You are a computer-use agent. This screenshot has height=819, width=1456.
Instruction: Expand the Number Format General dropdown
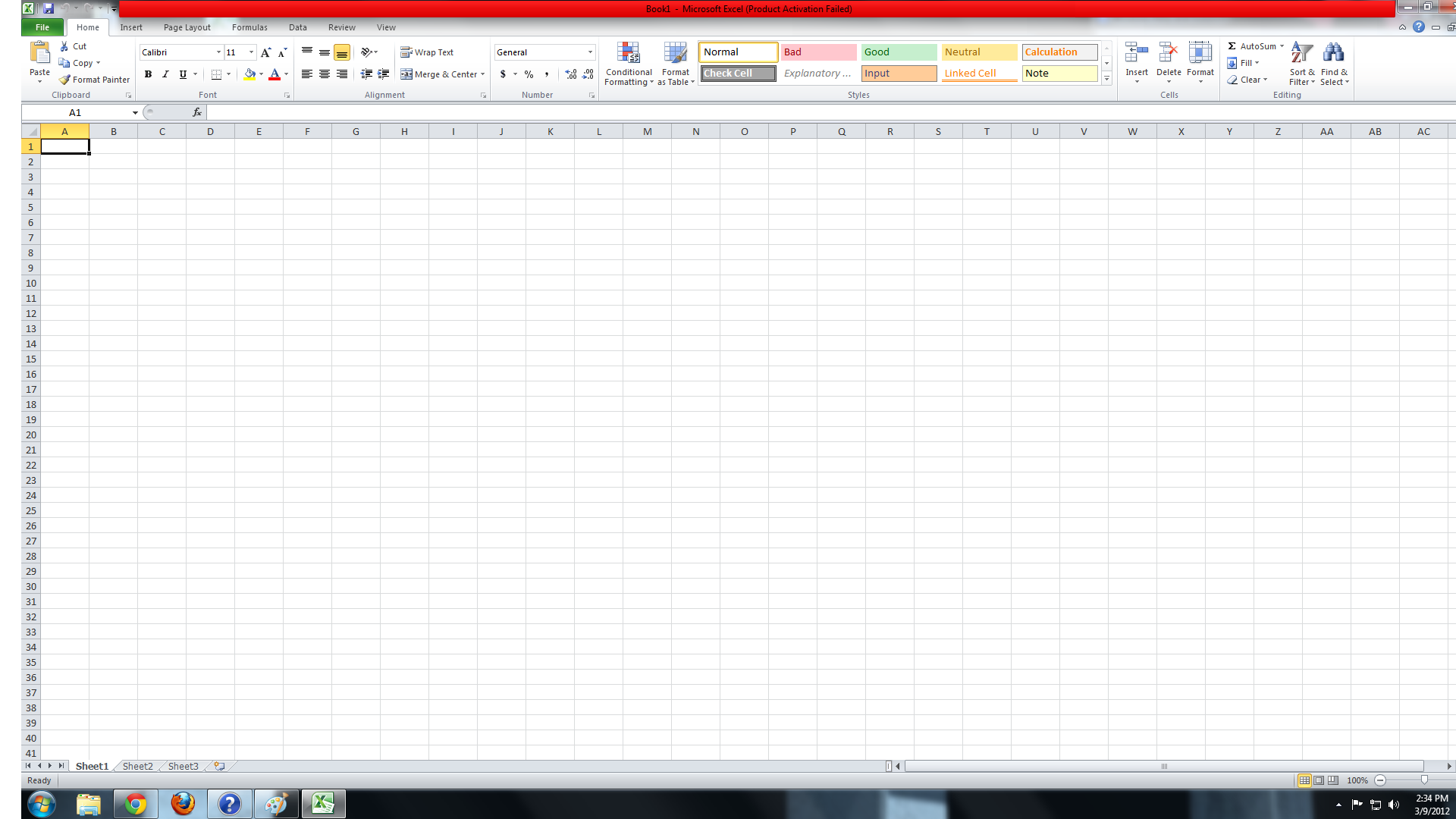(590, 52)
